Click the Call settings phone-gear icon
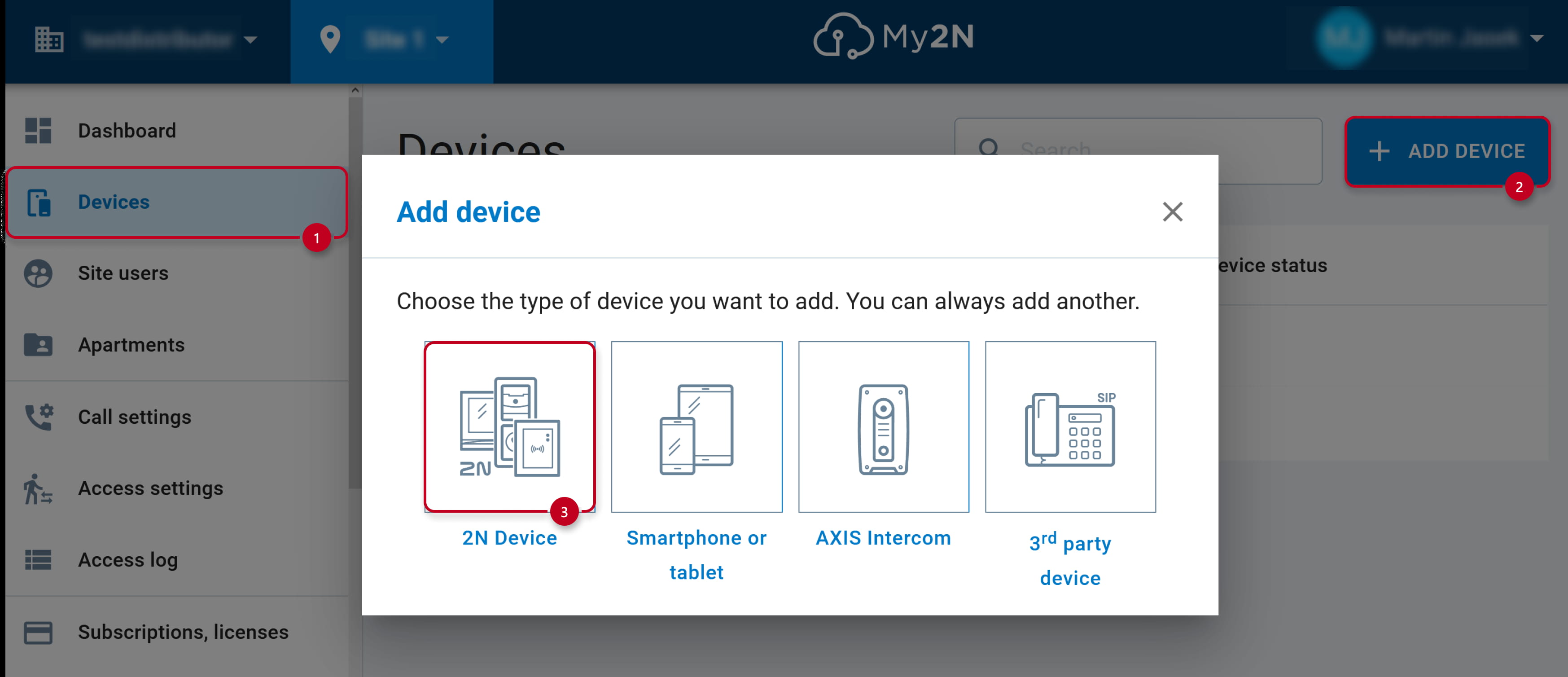Image resolution: width=1568 pixels, height=677 pixels. click(x=39, y=417)
